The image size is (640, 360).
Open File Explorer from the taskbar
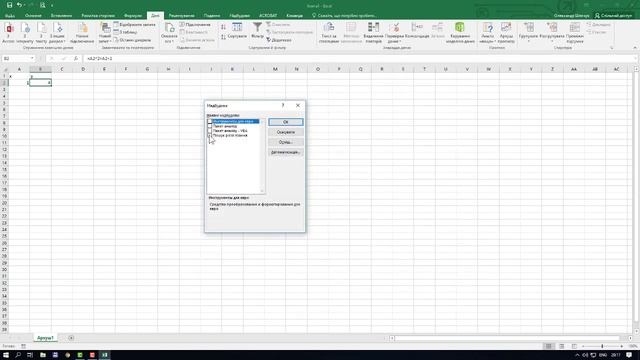click(x=42, y=355)
